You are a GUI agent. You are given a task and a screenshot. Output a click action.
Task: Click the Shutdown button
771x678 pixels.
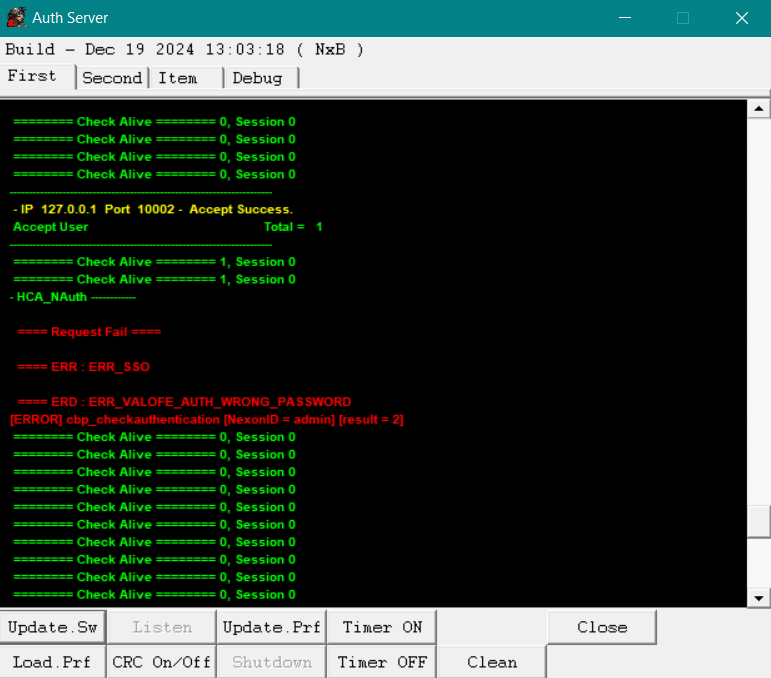(271, 662)
